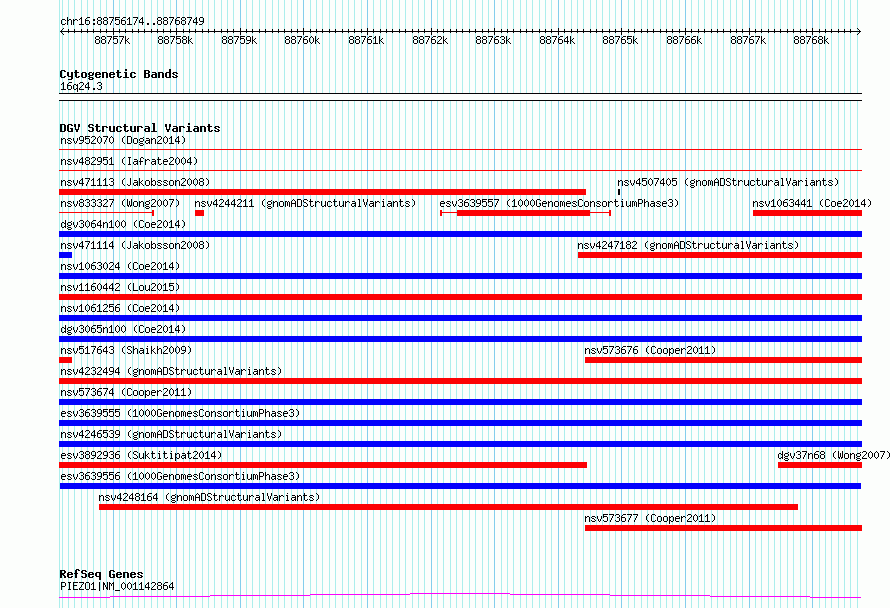Select the small red nsv4244211 bar

coord(199,213)
